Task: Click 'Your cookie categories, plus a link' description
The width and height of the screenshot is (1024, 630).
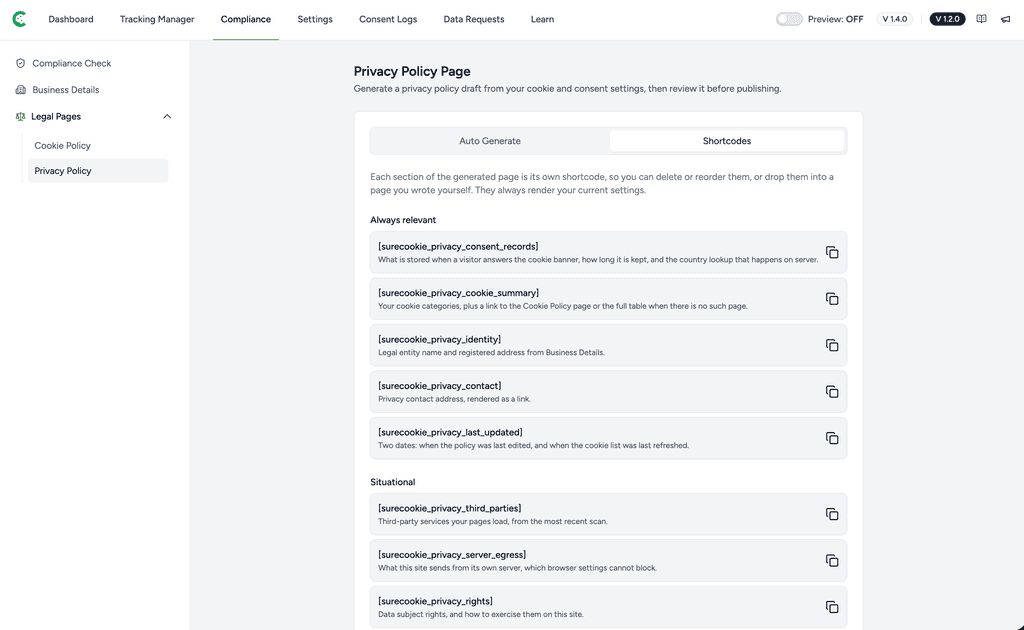Action: tap(563, 306)
